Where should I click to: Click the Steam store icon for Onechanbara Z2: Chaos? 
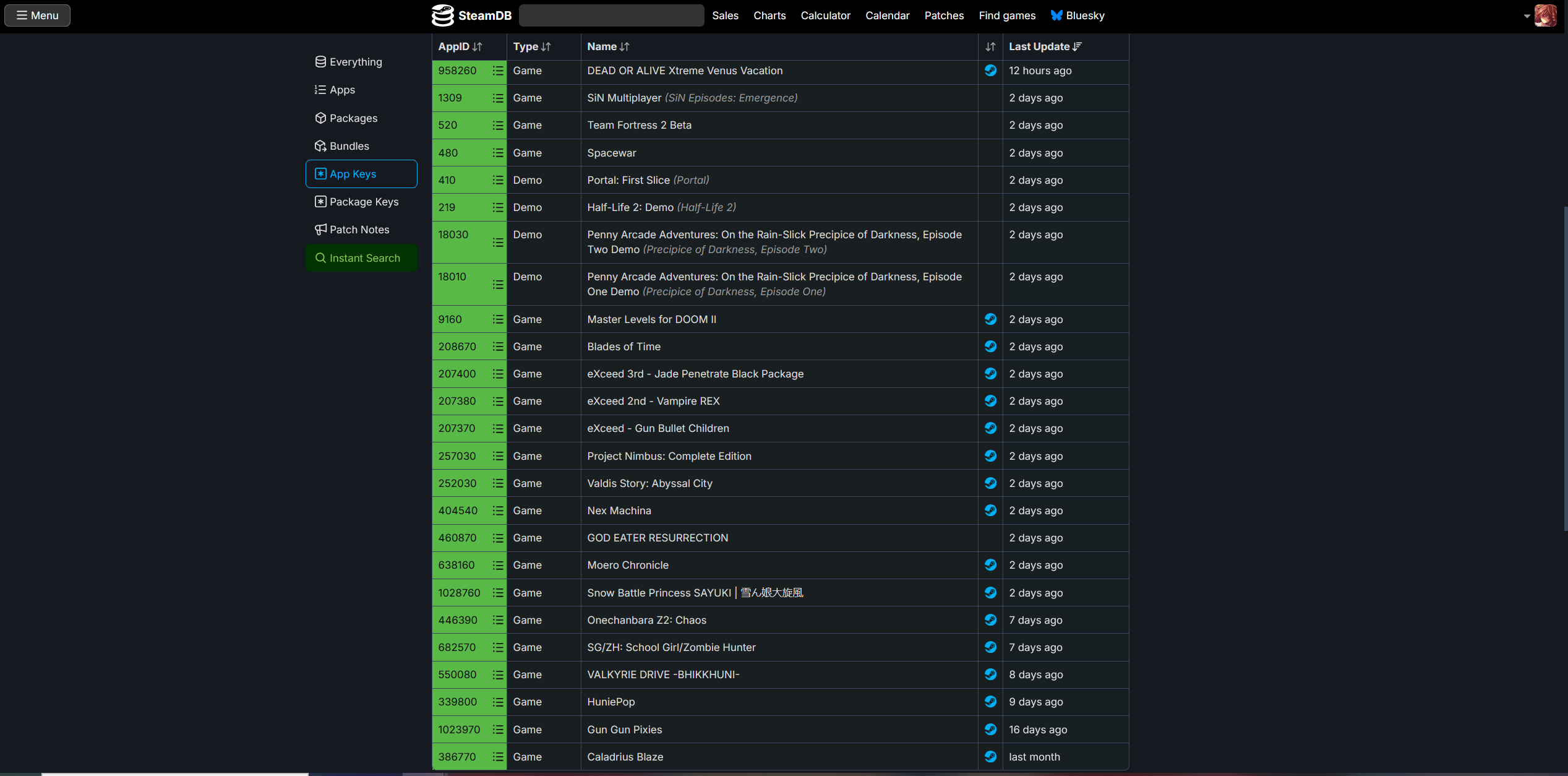point(990,620)
